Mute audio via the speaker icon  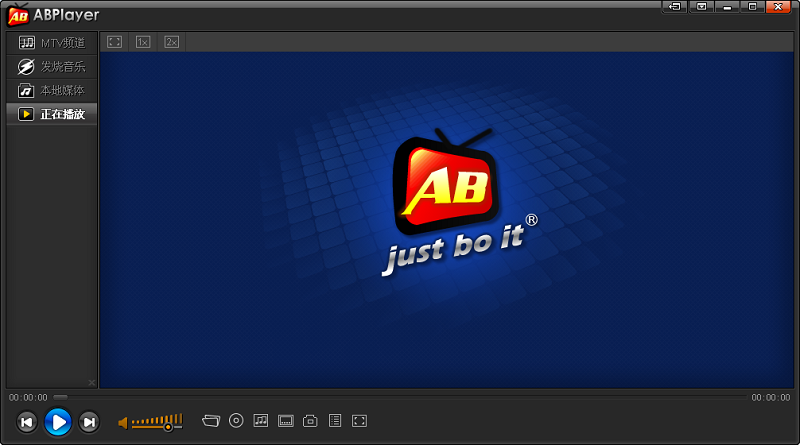123,422
